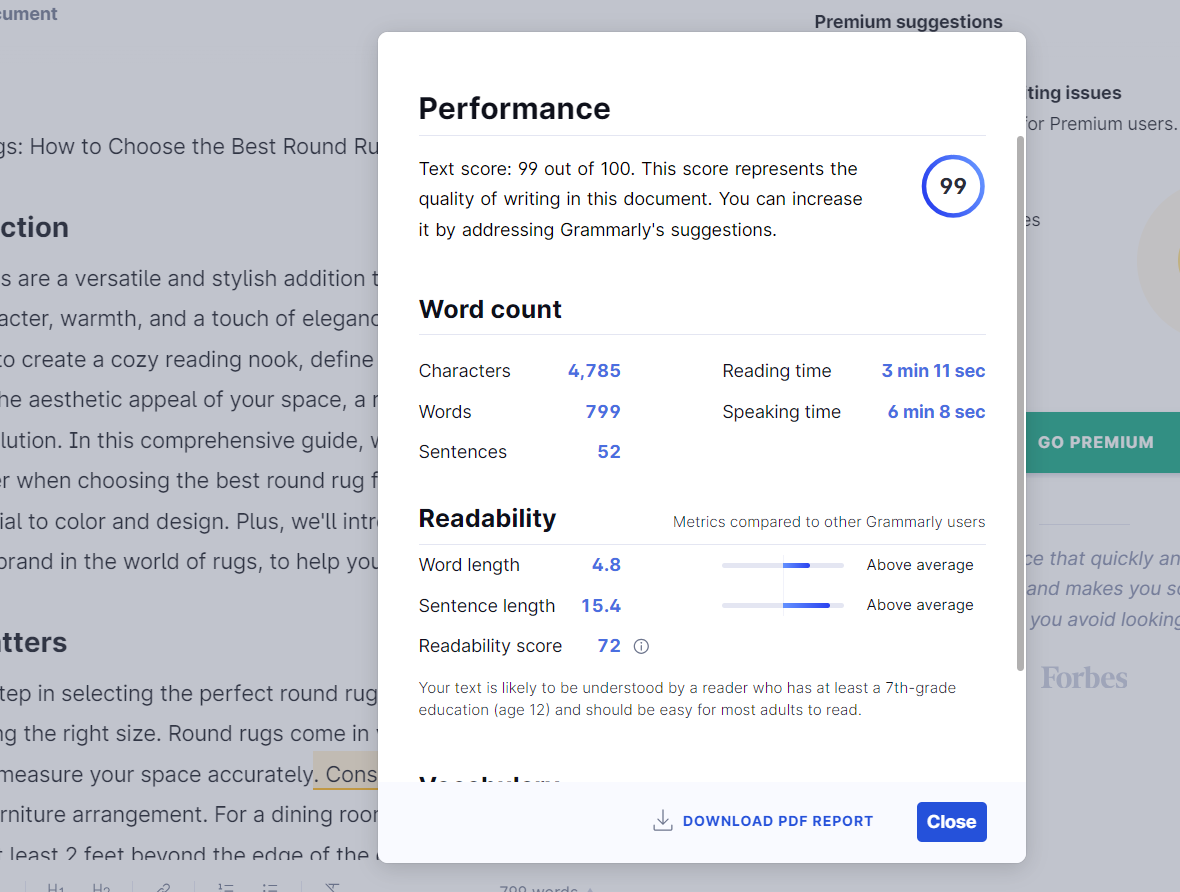Toggle the numbered list formatting icon
Screen dimensions: 1180x892
[x=226, y=887]
